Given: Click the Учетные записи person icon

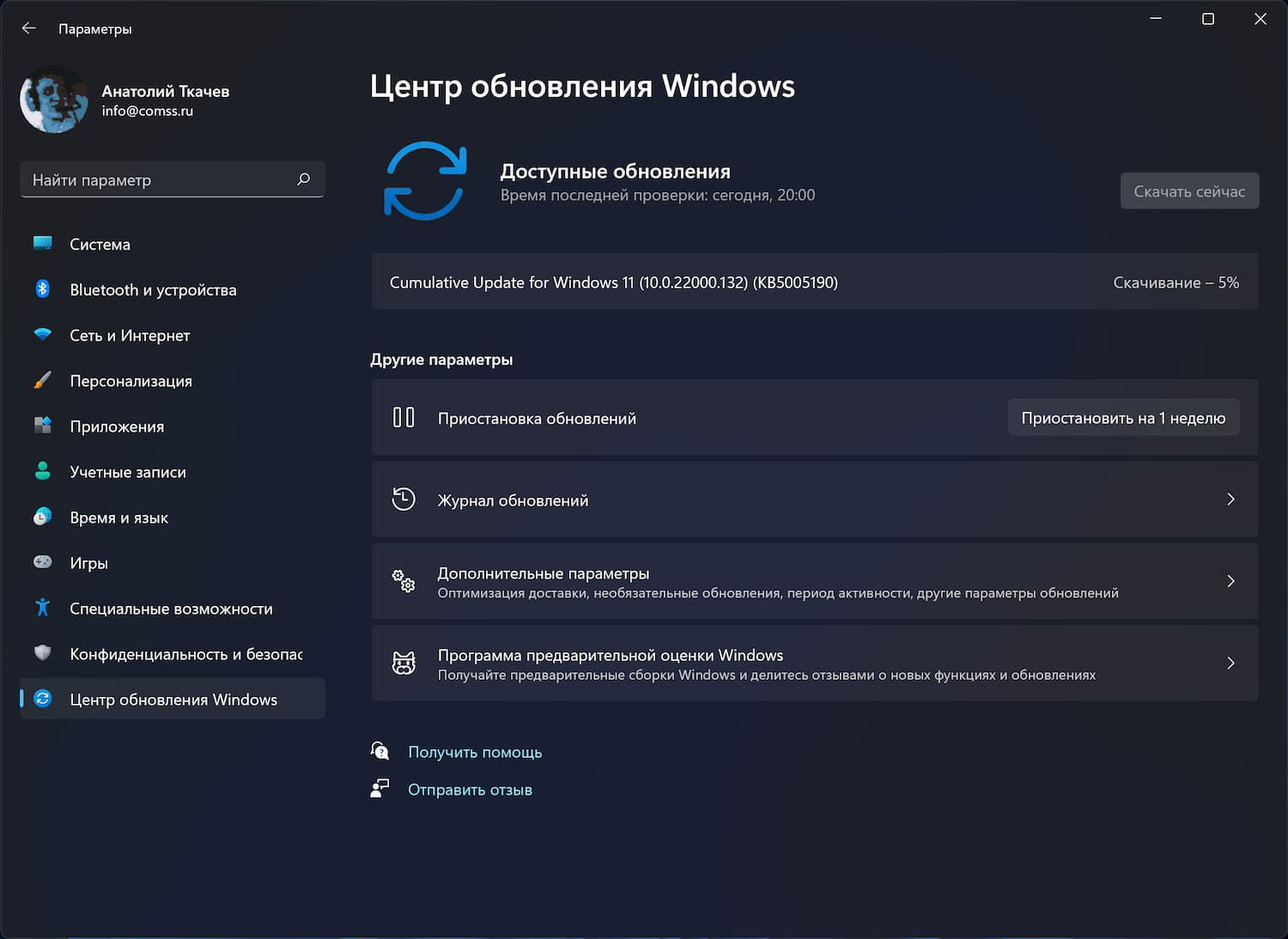Looking at the screenshot, I should click(x=42, y=471).
